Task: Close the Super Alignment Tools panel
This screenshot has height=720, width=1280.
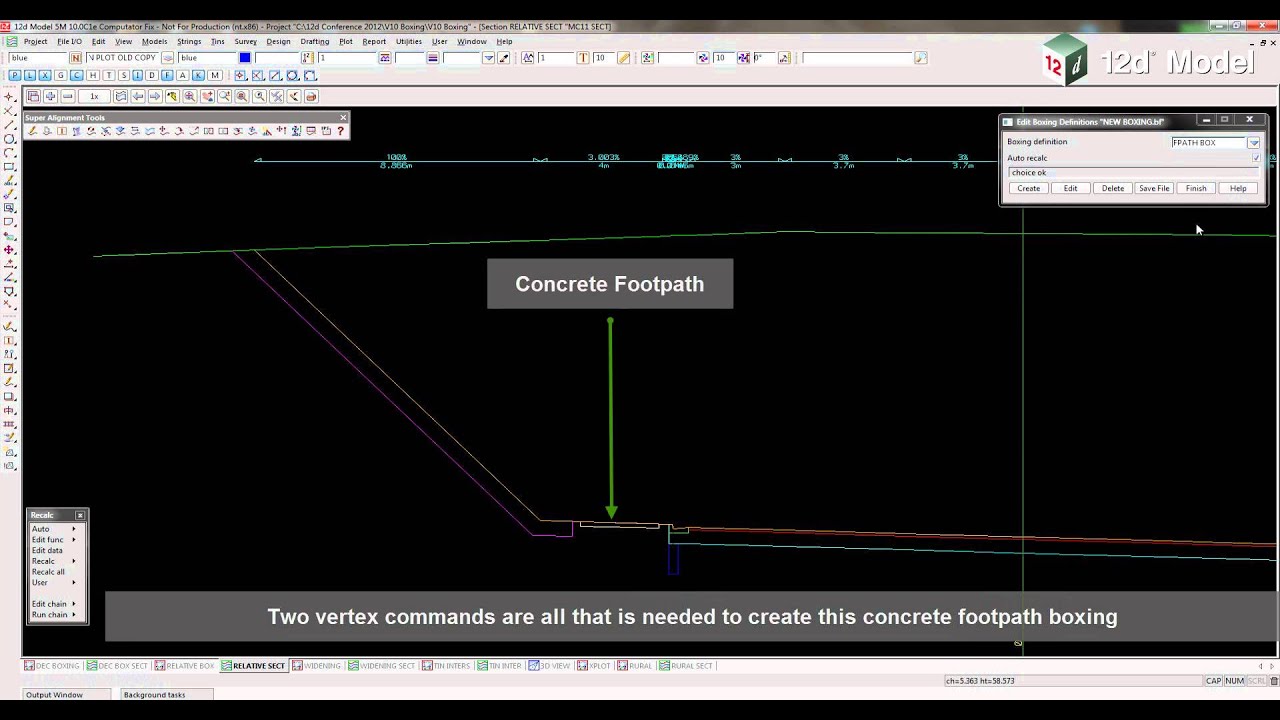Action: (x=343, y=117)
